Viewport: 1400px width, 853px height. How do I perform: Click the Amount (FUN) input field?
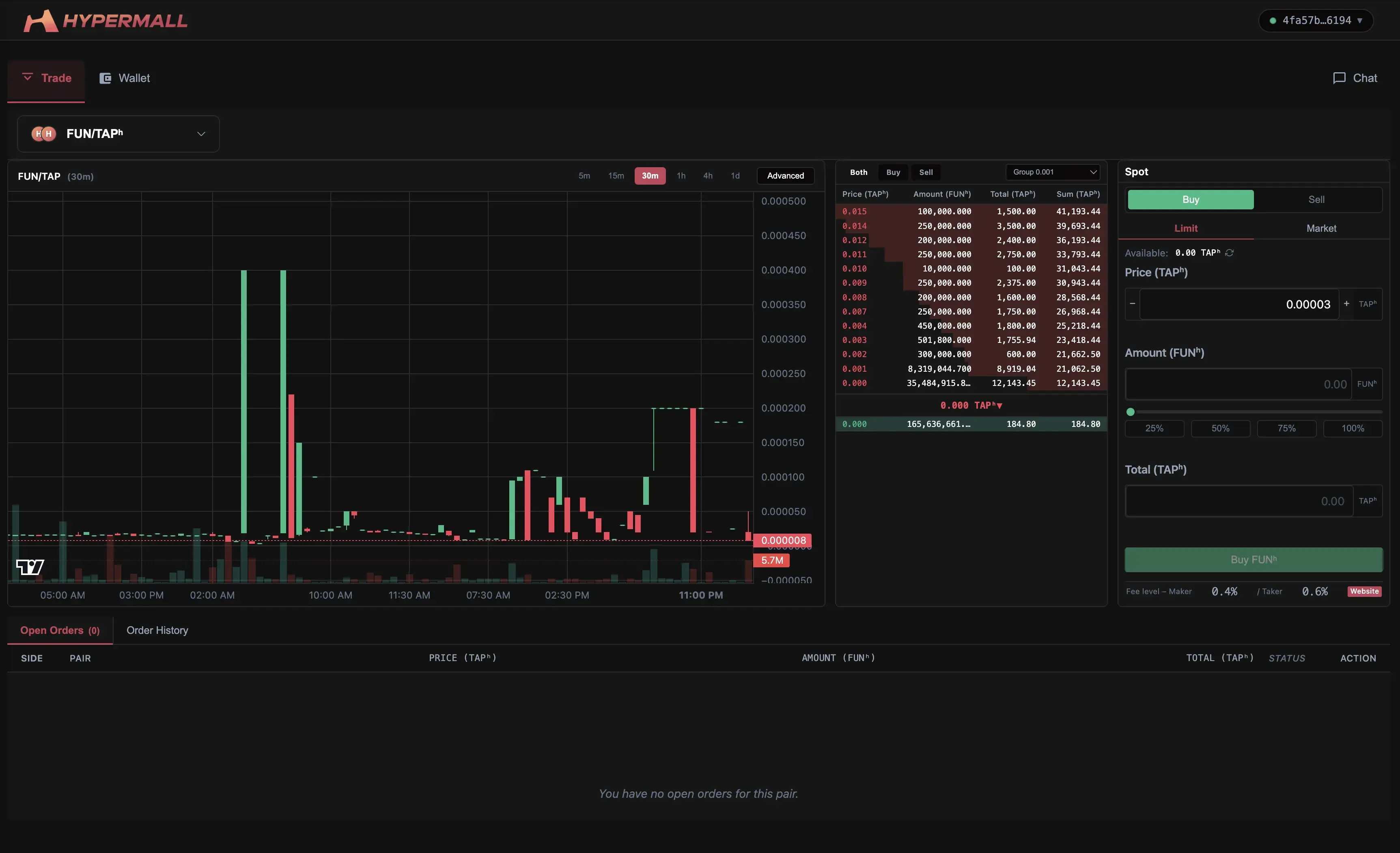[x=1238, y=384]
